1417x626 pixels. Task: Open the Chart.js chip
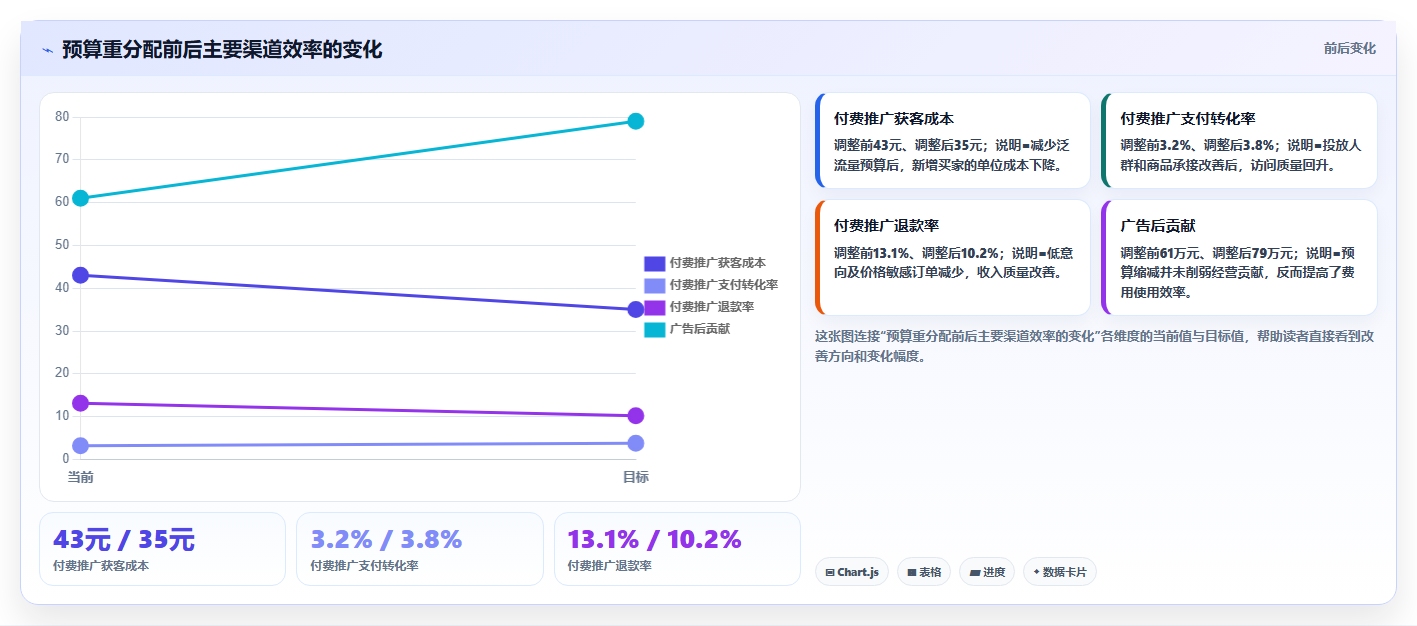(x=851, y=572)
